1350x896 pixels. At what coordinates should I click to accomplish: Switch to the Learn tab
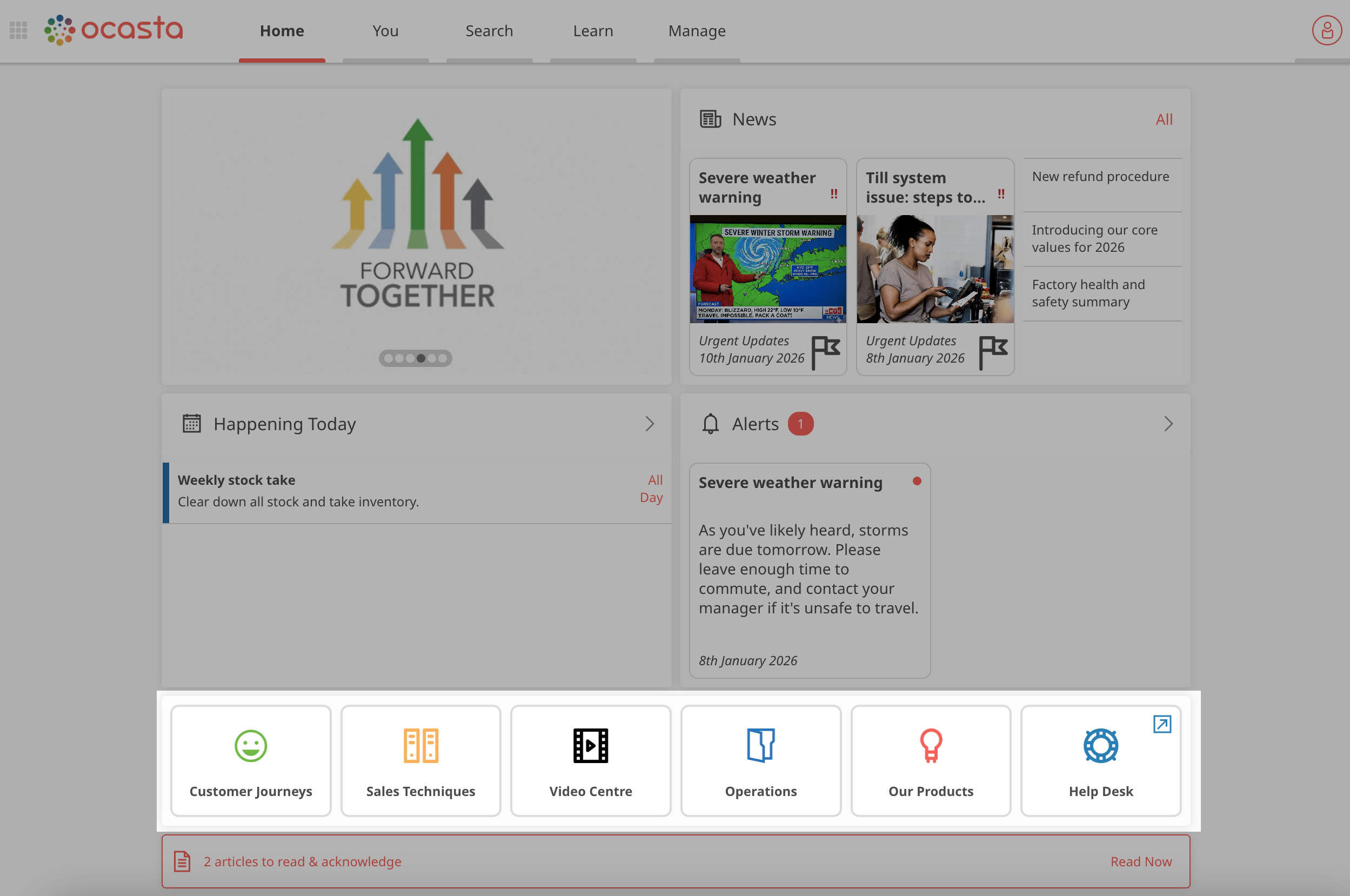593,31
